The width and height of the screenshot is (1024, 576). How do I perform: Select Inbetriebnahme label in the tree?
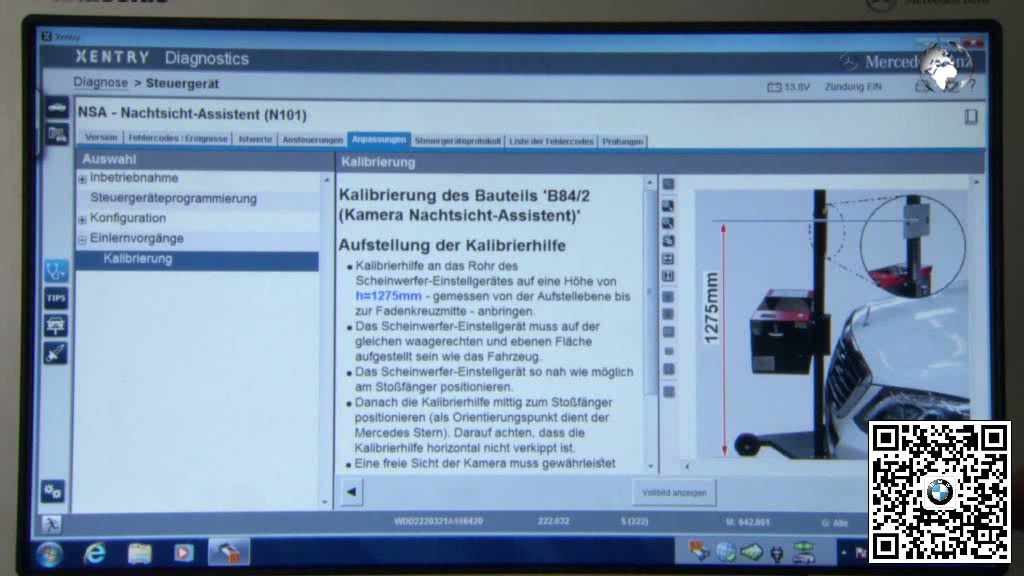[134, 178]
